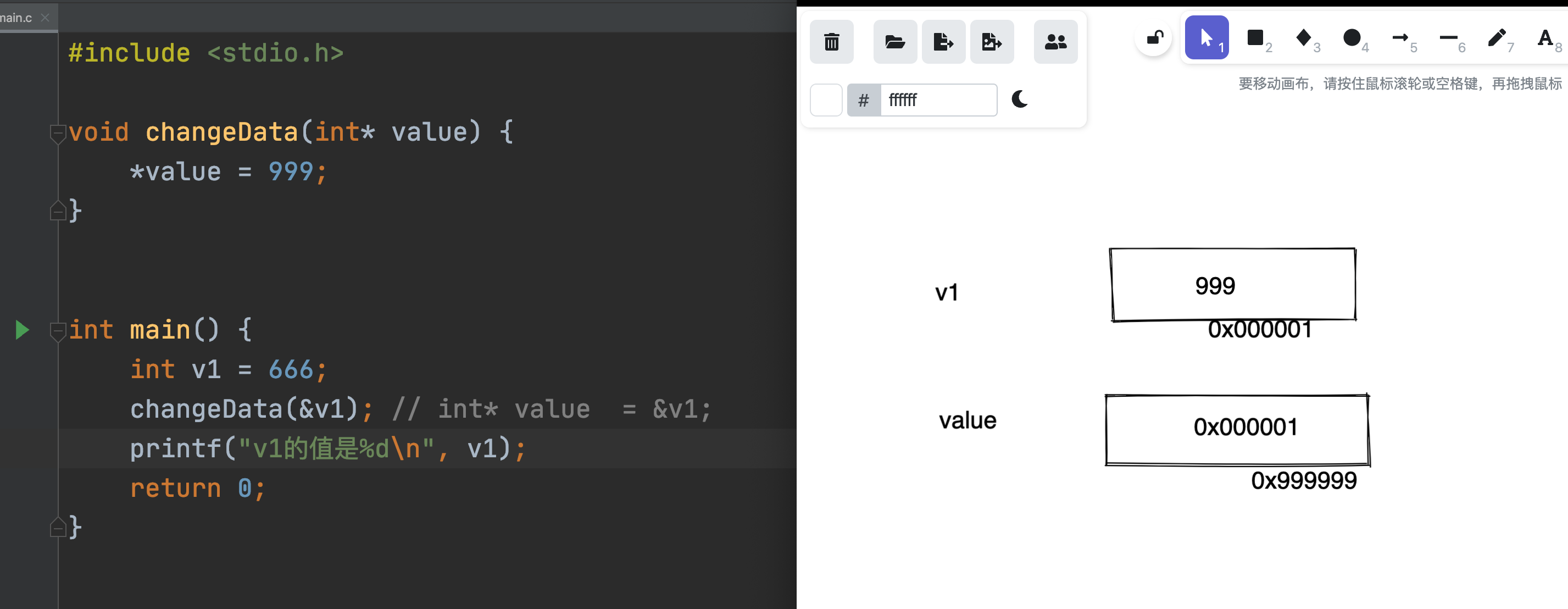Open file with the folder icon
This screenshot has width=1568, height=609.
pyautogui.click(x=894, y=42)
